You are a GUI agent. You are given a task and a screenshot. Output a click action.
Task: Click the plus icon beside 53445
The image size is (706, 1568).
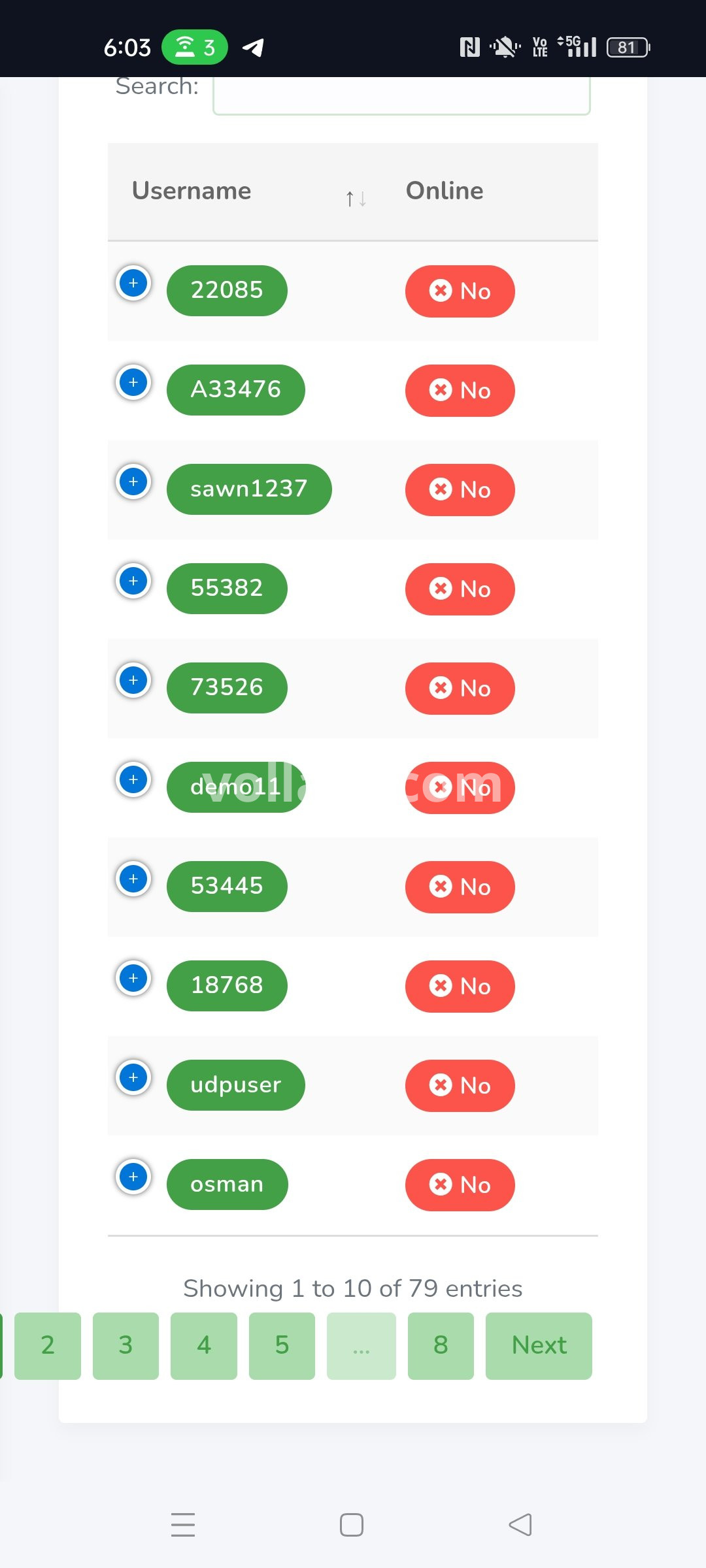click(x=133, y=879)
